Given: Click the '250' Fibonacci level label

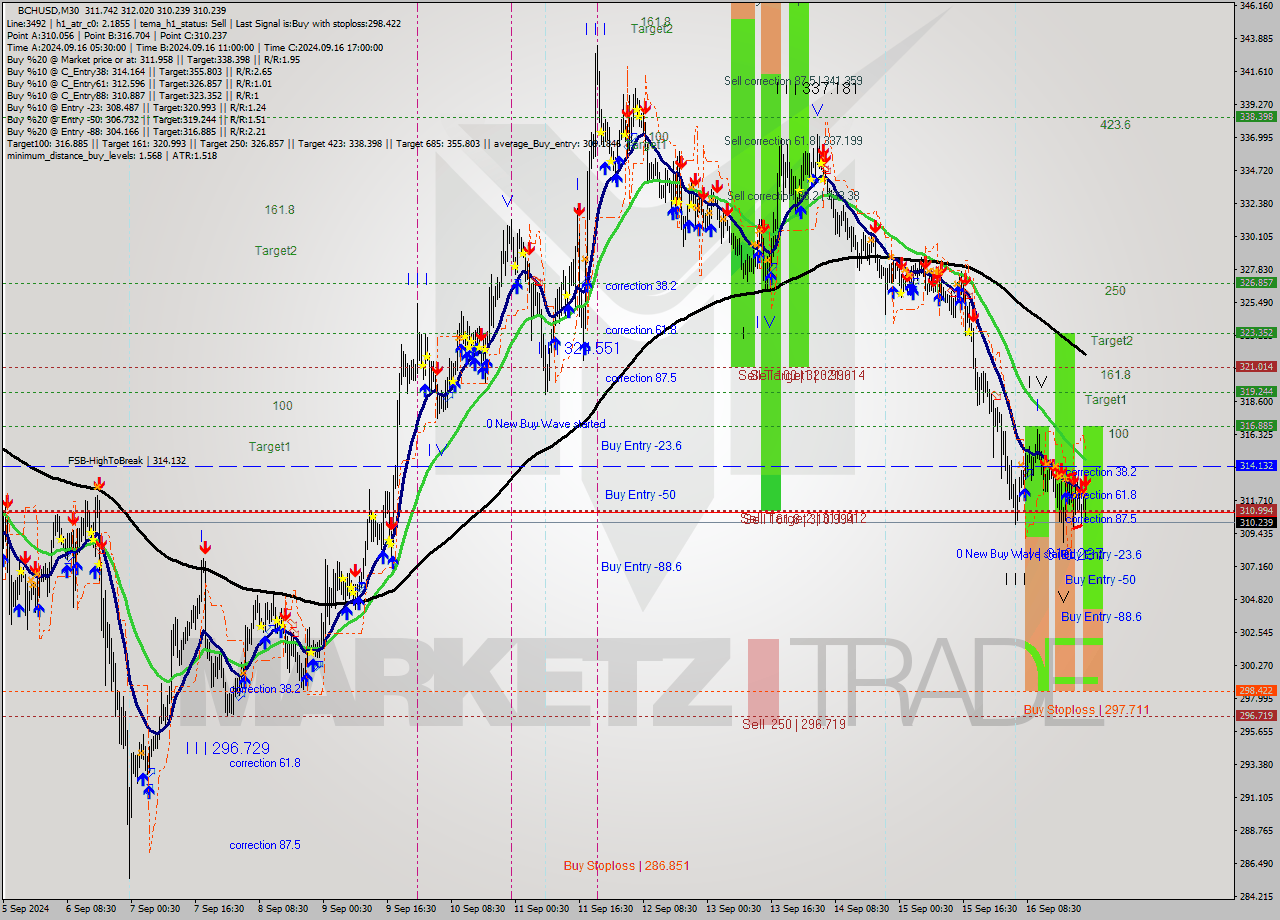Looking at the screenshot, I should 1115,291.
